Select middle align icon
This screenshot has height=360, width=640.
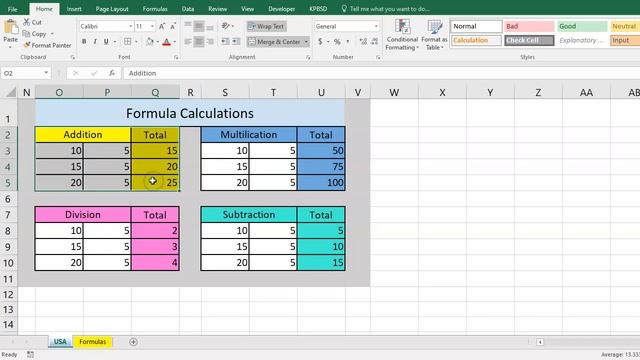[x=199, y=27]
